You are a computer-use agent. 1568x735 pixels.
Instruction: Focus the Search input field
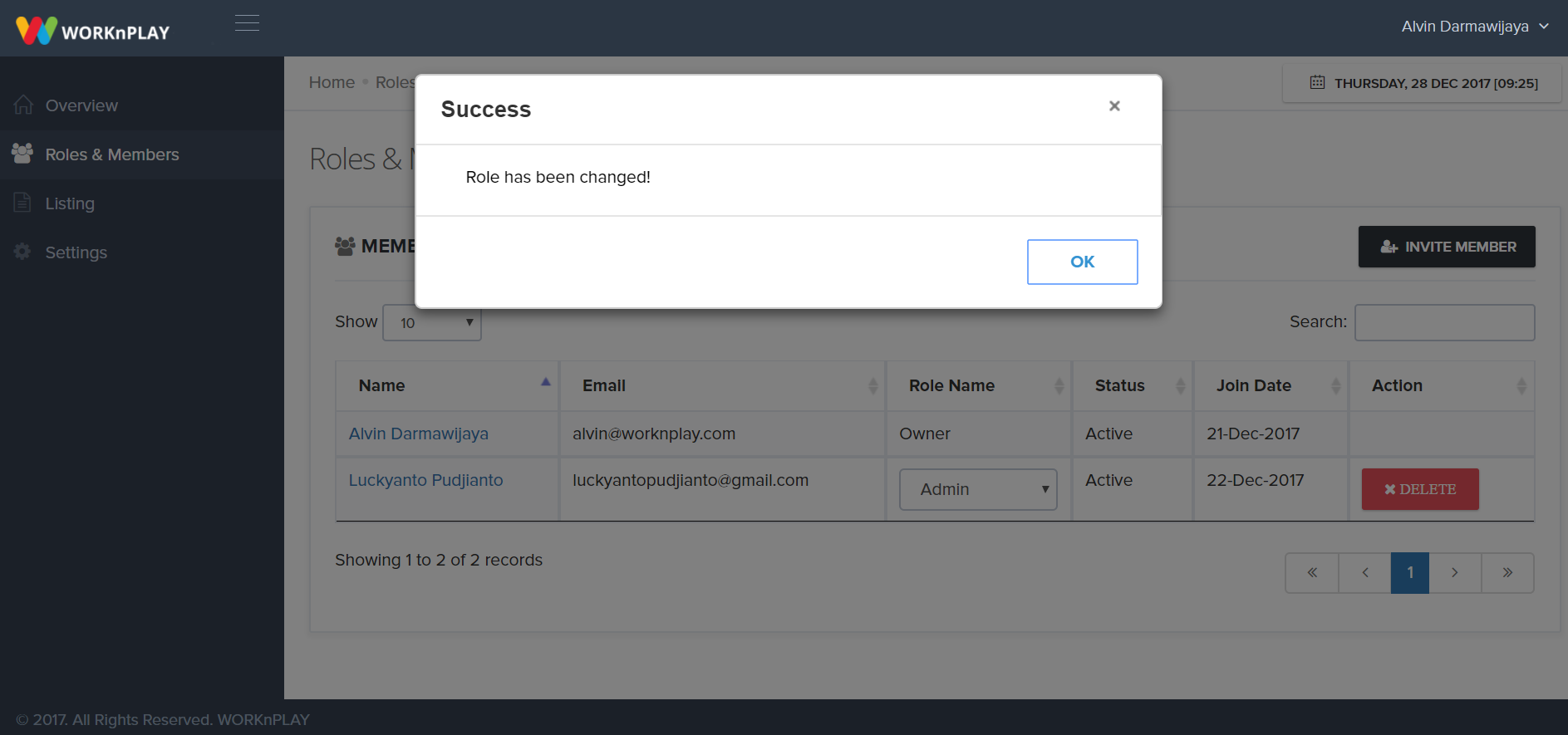[1444, 322]
